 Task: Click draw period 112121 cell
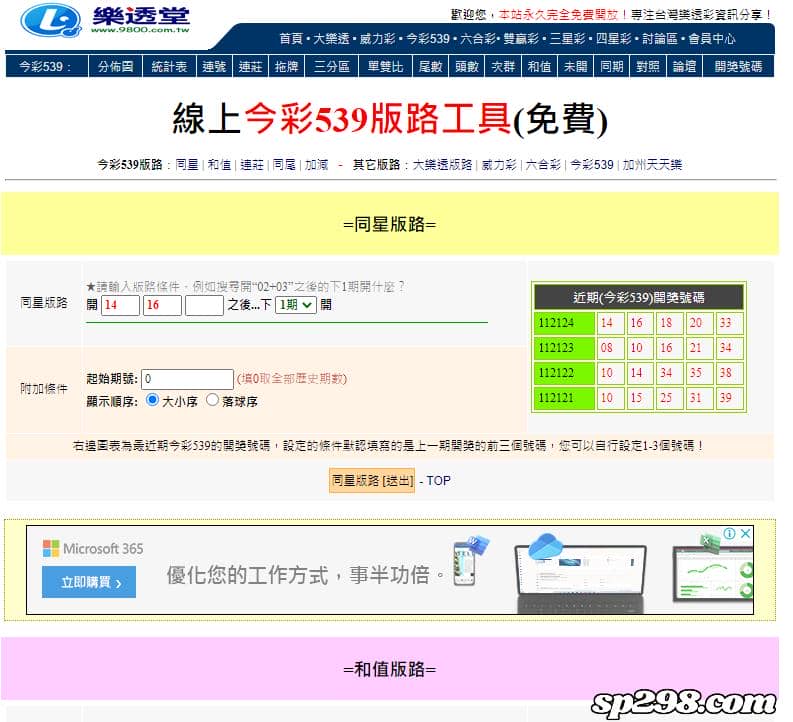564,398
